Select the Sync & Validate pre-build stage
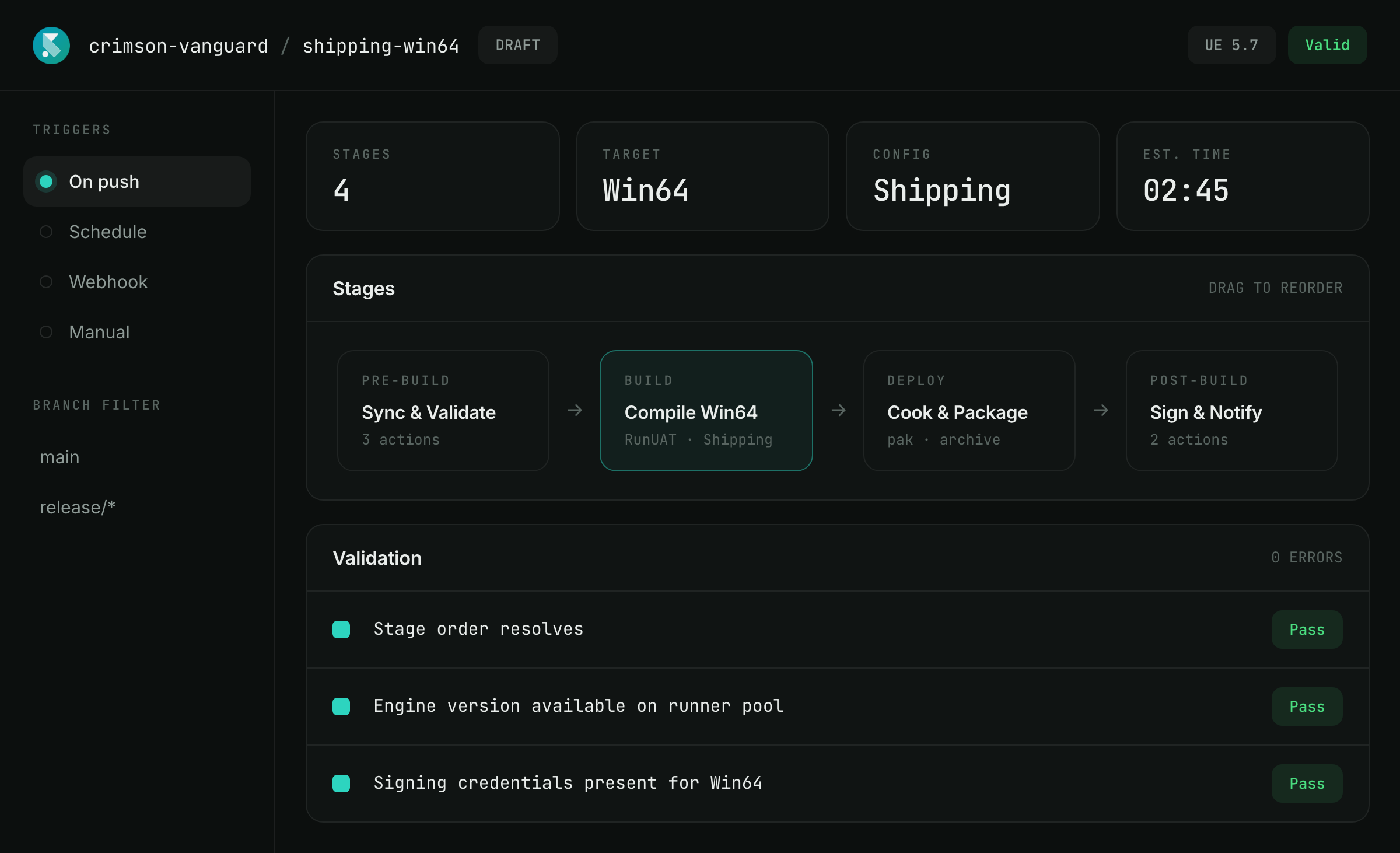1400x853 pixels. (443, 411)
